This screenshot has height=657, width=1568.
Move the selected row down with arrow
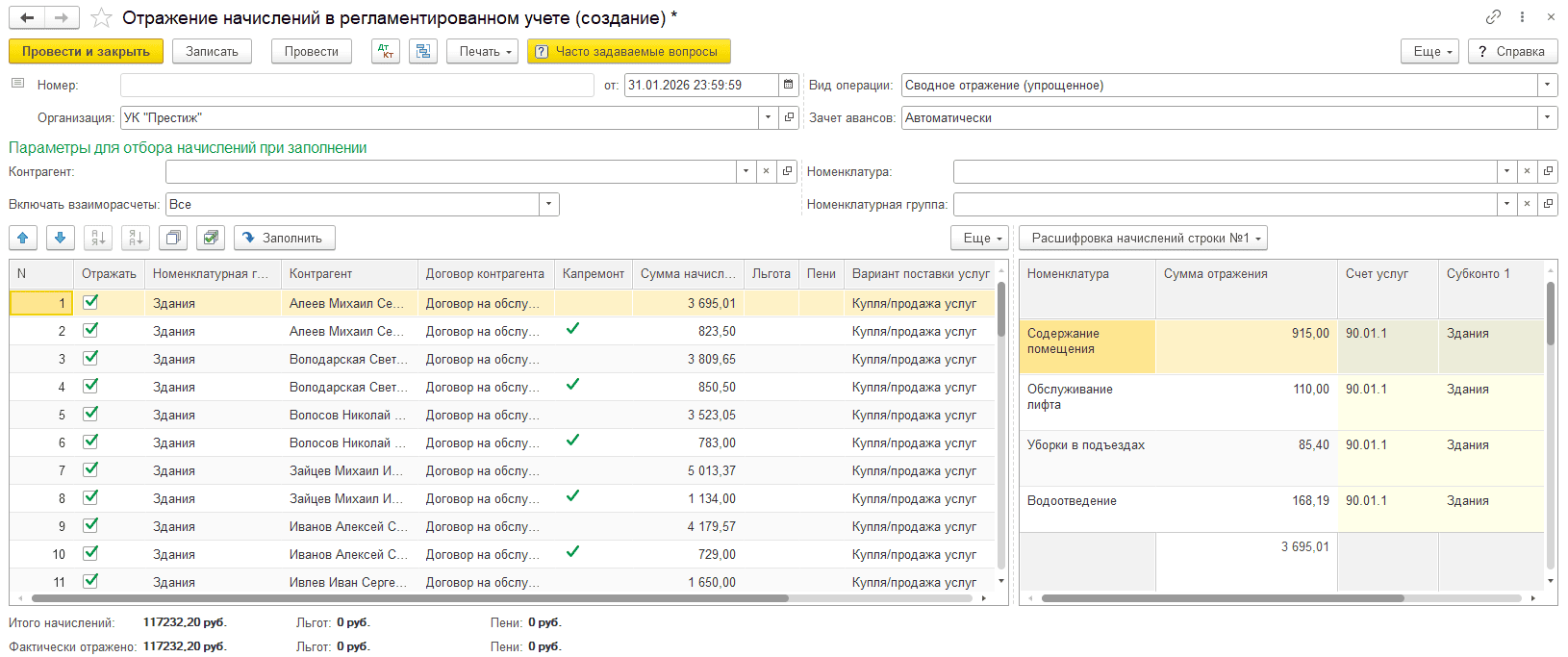click(x=60, y=238)
